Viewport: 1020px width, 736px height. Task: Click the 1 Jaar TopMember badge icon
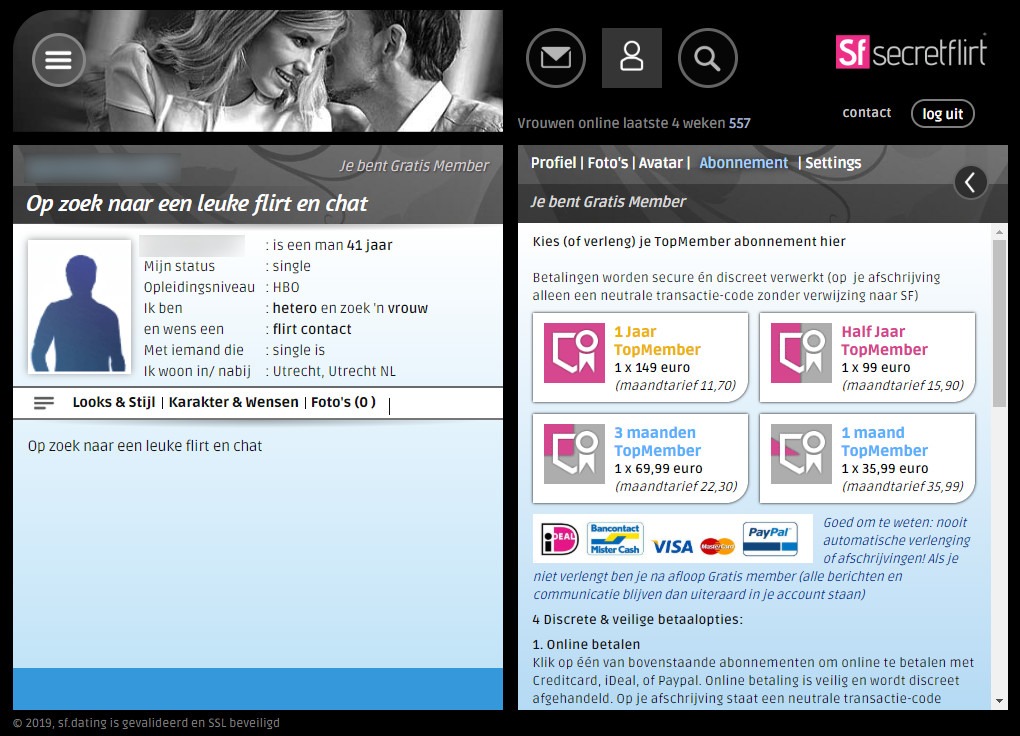click(x=574, y=353)
